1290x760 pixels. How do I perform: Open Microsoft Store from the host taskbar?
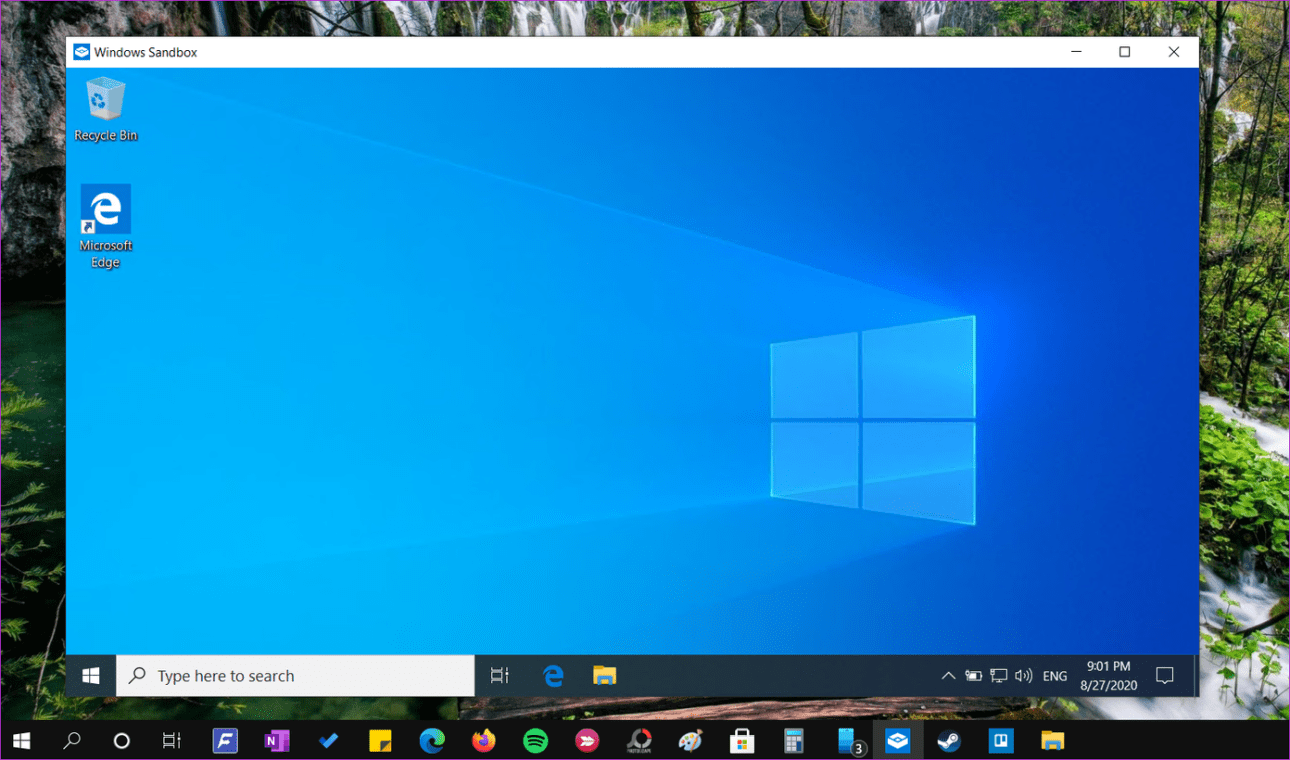[x=742, y=741]
